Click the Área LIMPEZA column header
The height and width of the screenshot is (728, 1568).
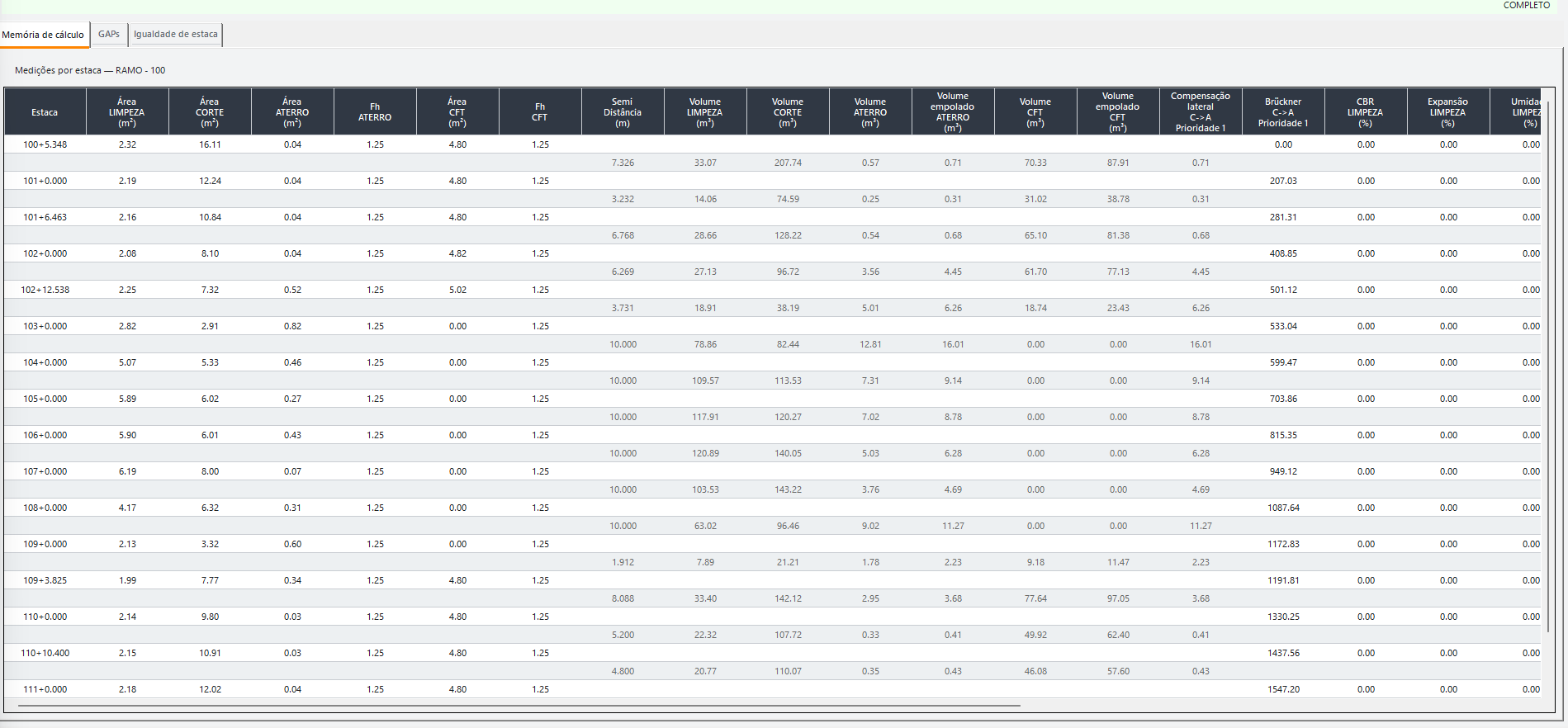(127, 112)
